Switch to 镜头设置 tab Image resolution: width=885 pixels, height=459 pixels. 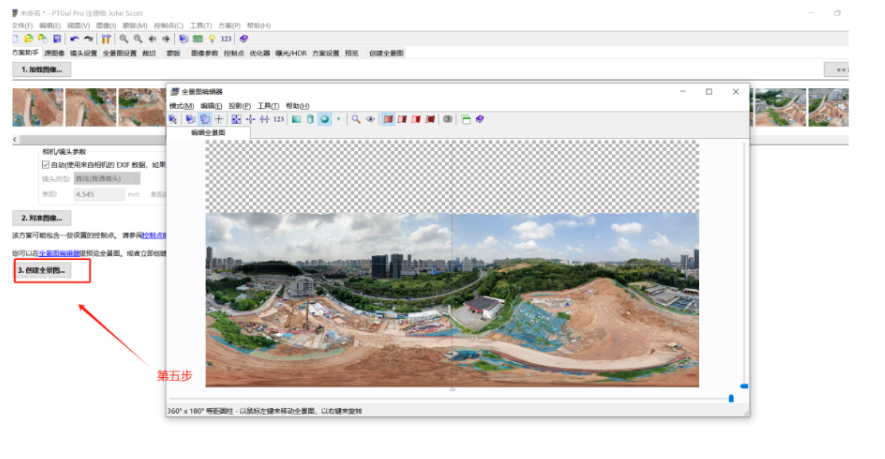tap(84, 53)
